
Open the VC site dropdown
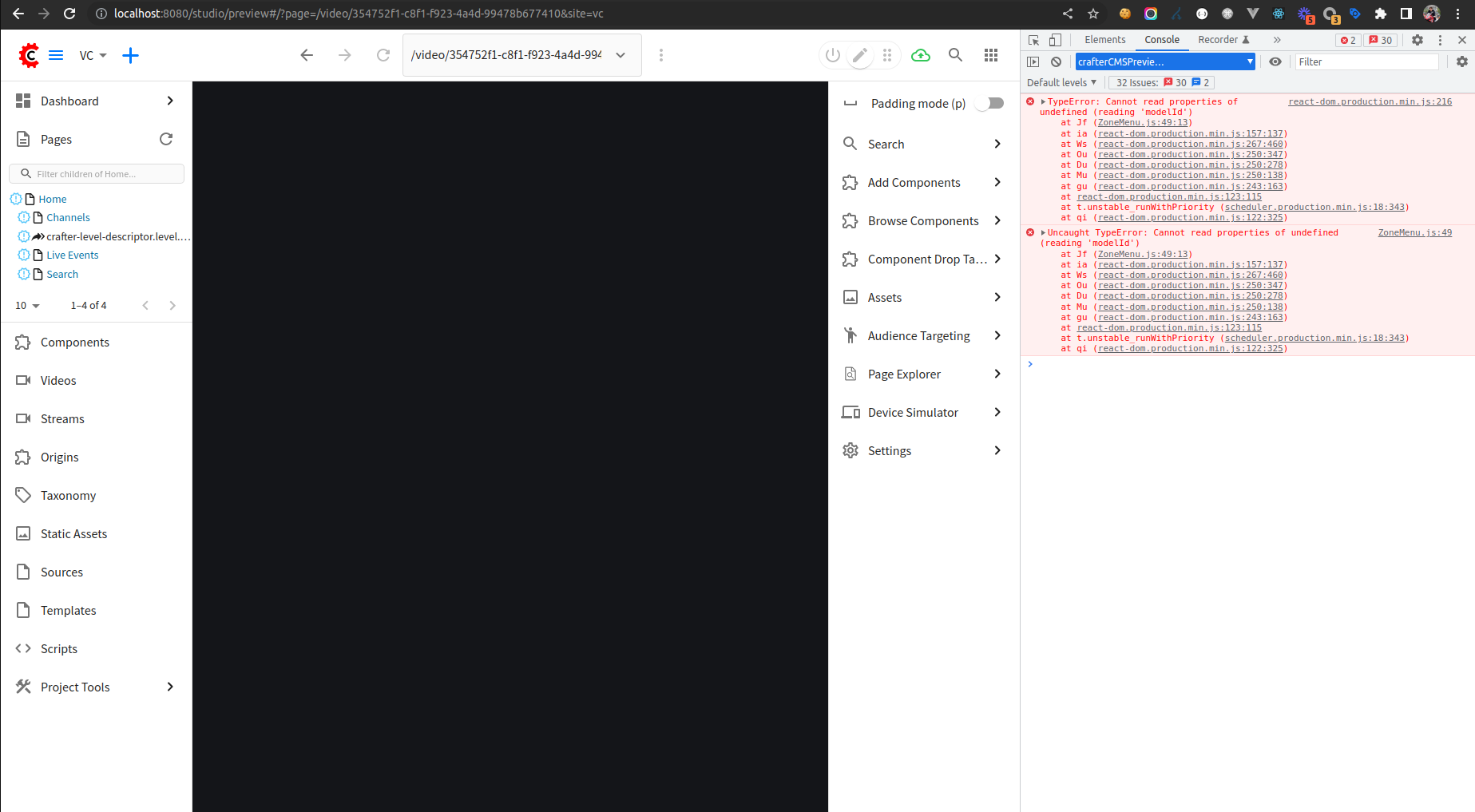pos(93,55)
